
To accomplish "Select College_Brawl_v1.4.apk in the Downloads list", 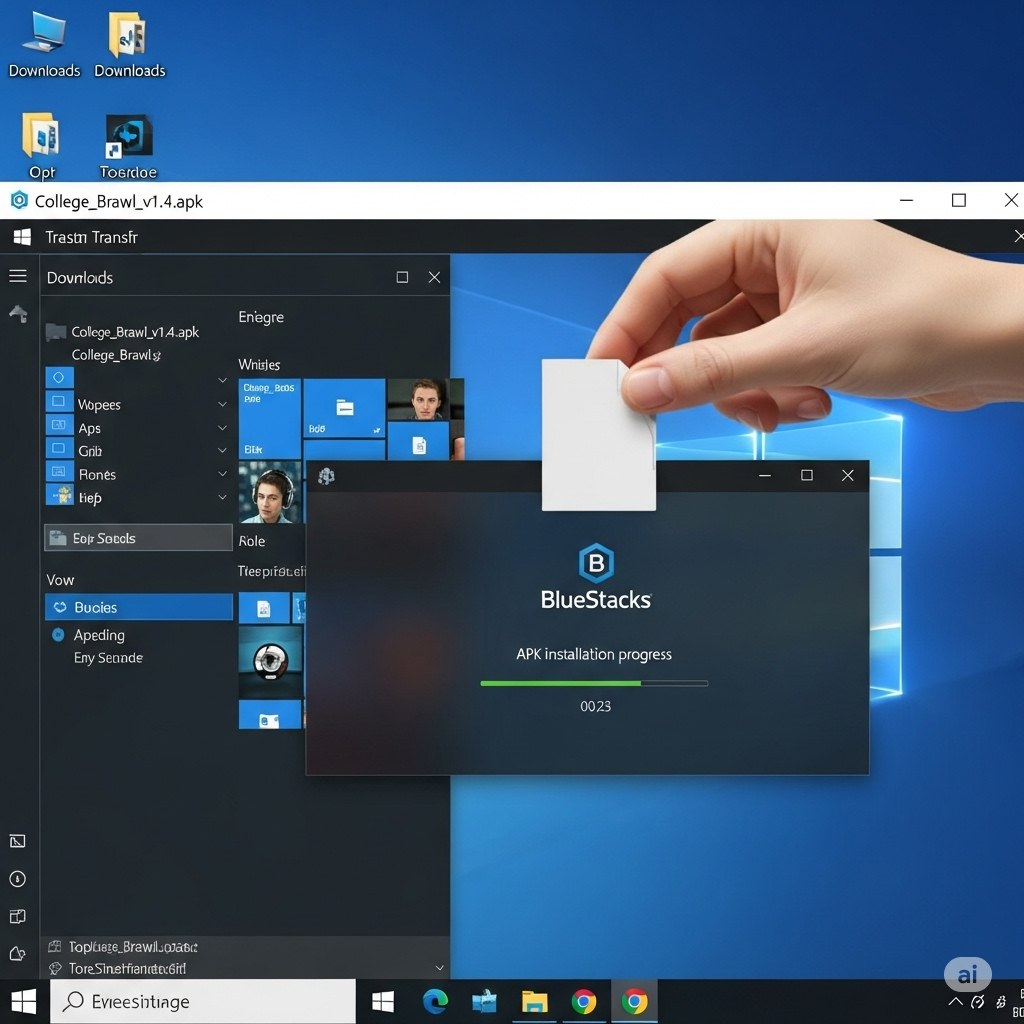I will coord(135,332).
